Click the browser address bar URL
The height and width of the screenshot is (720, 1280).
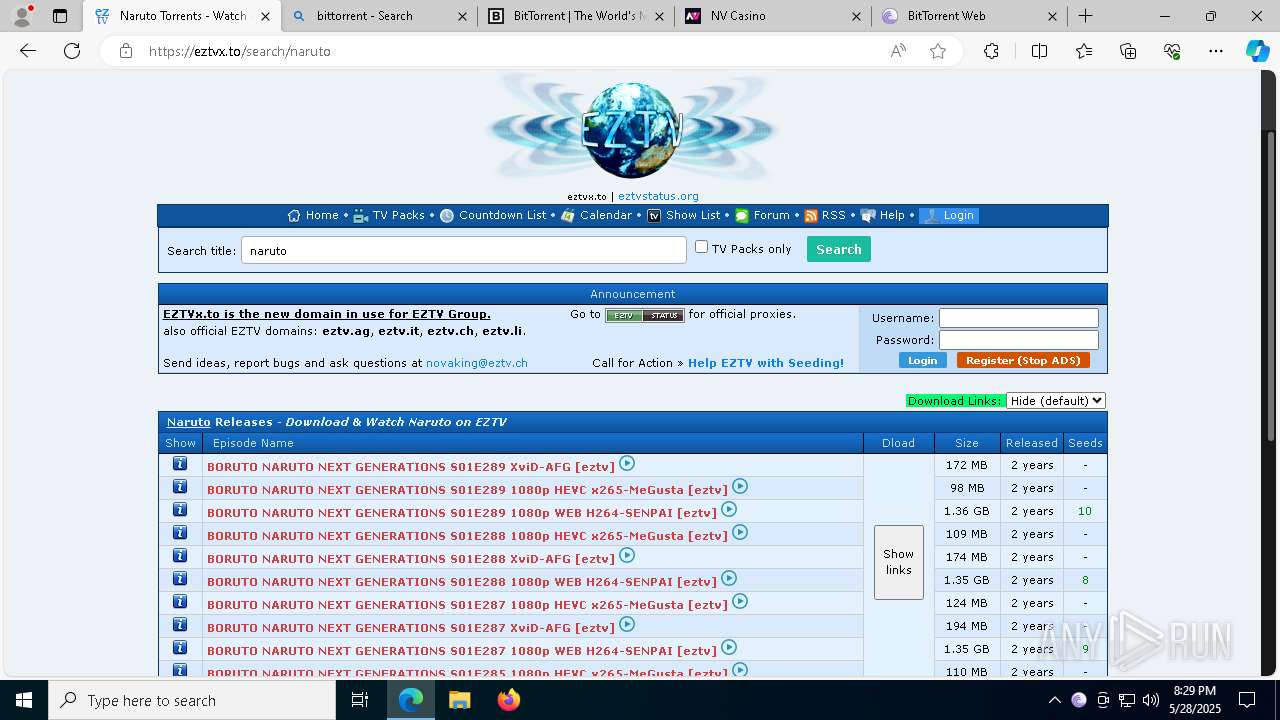pyautogui.click(x=240, y=51)
